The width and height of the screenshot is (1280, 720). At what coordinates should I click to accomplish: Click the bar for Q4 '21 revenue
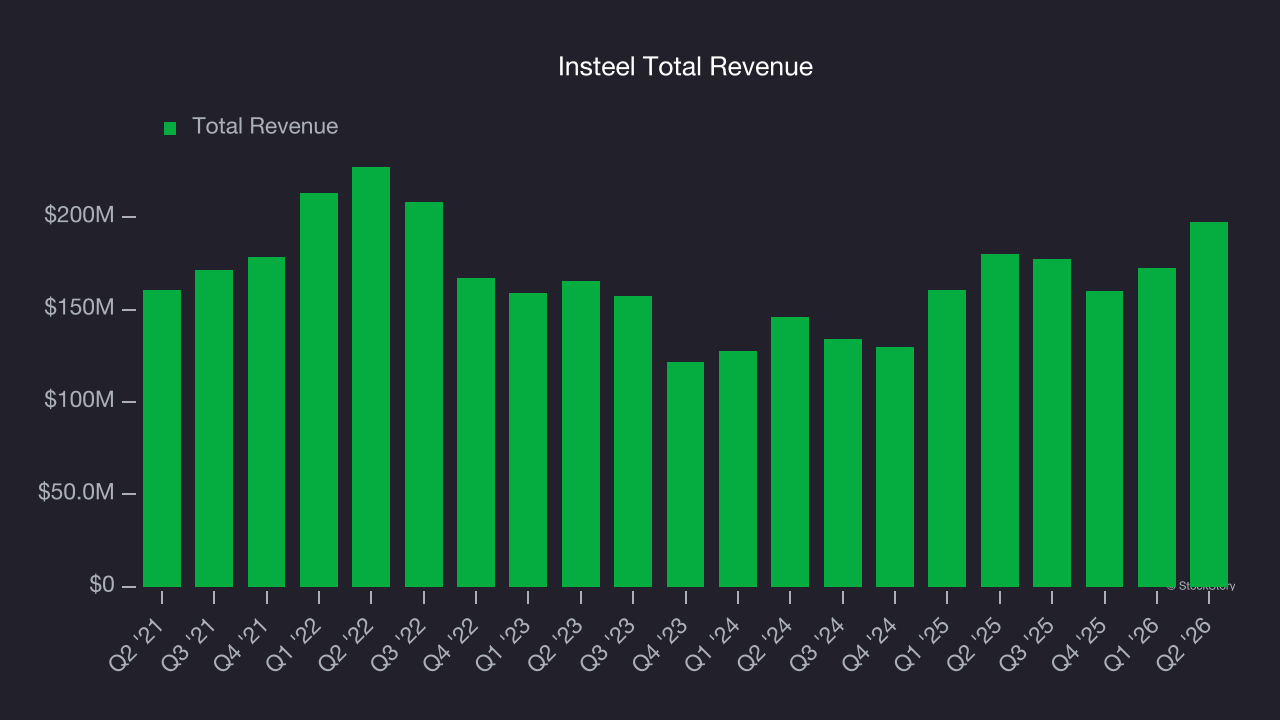267,422
